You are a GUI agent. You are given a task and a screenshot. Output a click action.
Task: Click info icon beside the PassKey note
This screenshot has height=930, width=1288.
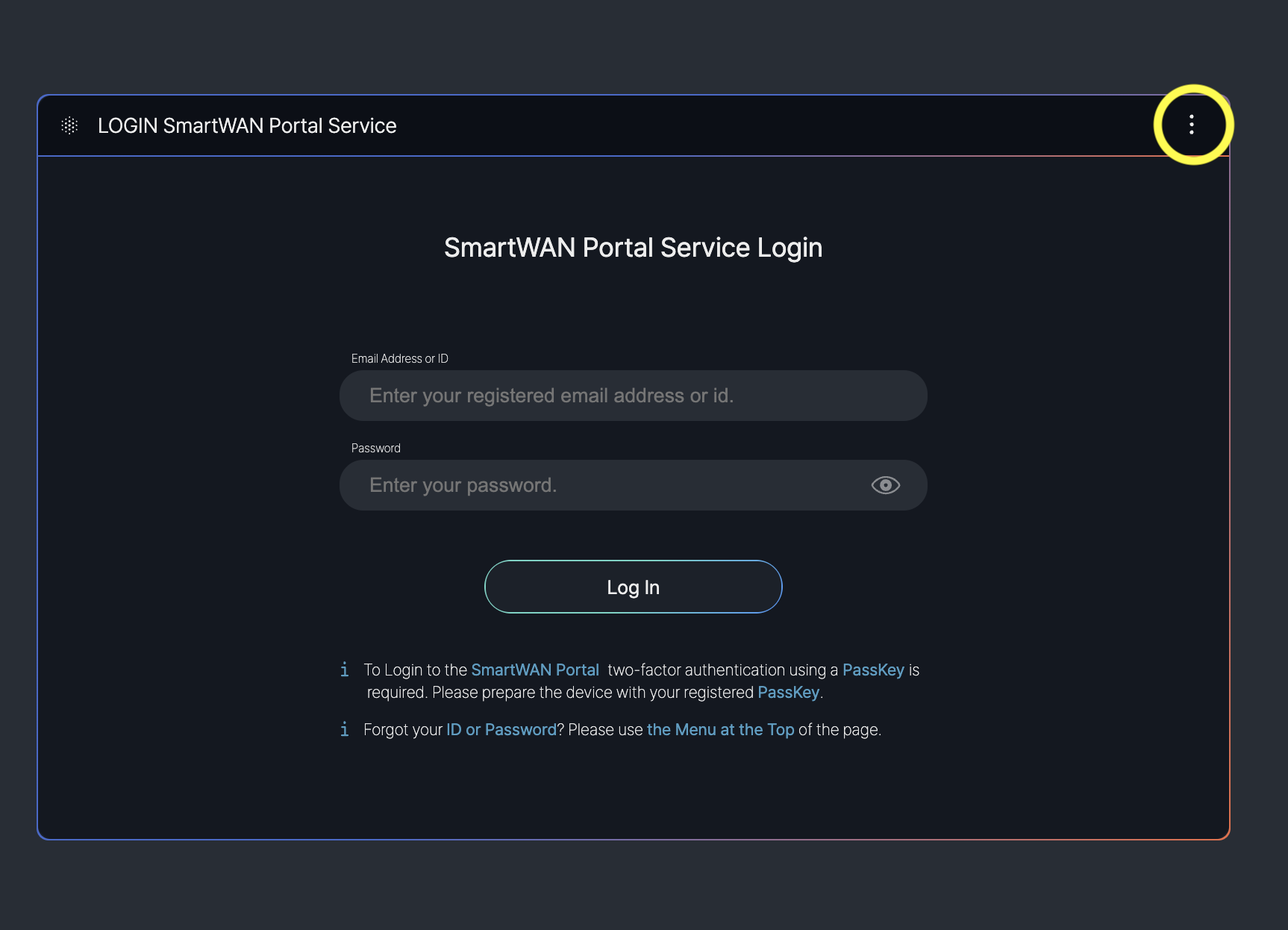(344, 670)
